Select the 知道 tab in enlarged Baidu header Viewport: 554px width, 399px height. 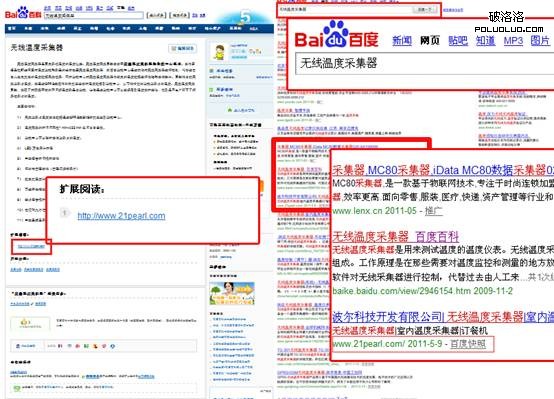pyautogui.click(x=485, y=41)
